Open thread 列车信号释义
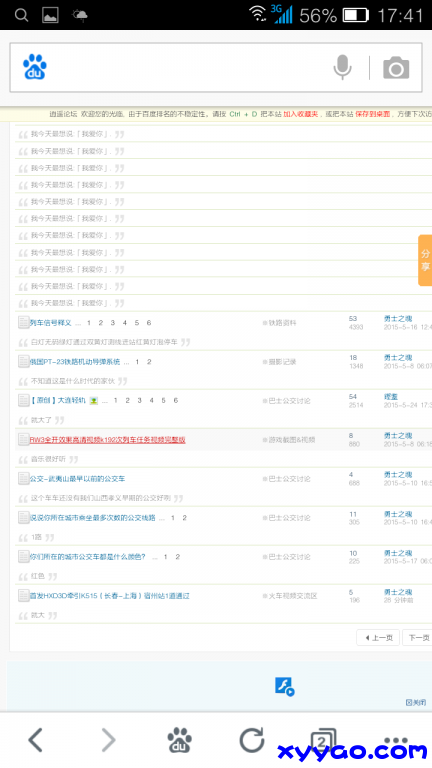 [50, 323]
